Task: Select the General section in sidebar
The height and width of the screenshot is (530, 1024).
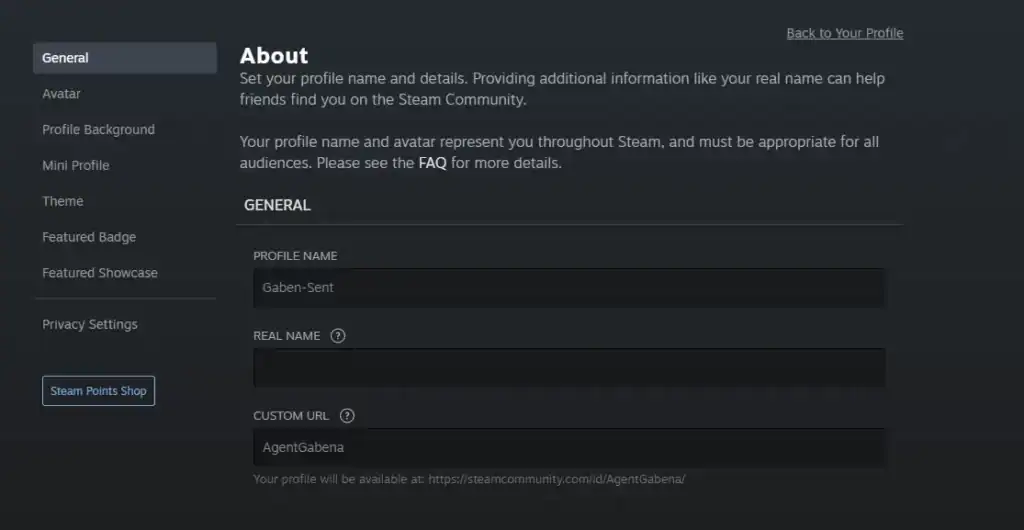Action: point(125,58)
